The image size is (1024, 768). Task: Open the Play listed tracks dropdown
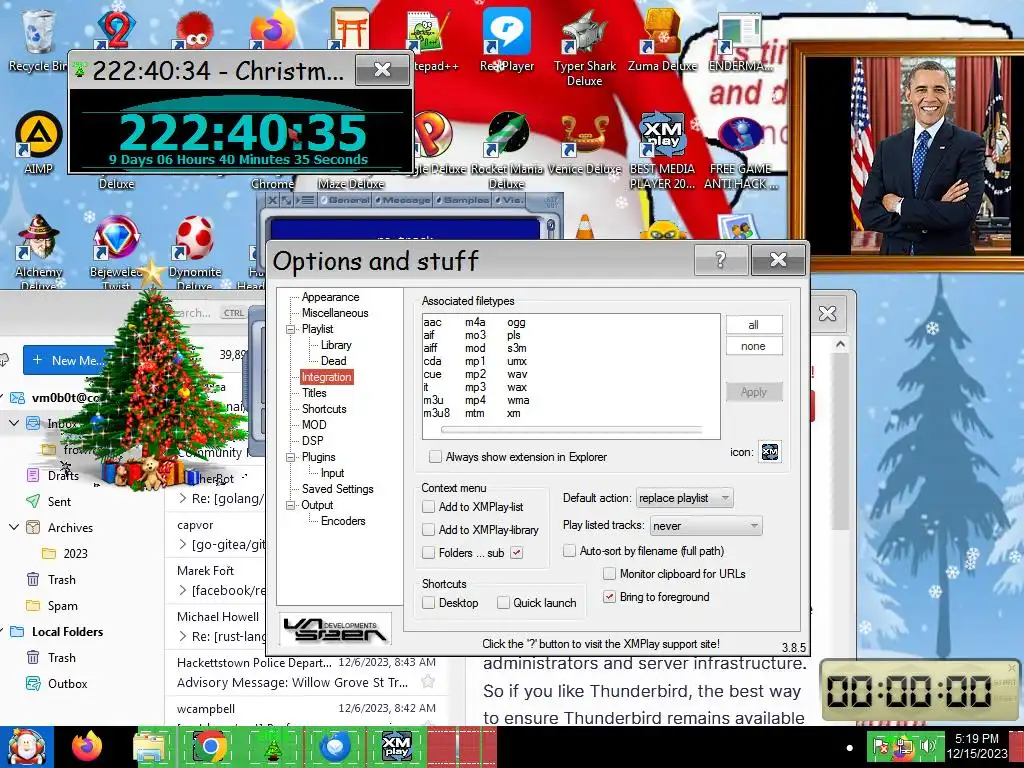click(706, 526)
